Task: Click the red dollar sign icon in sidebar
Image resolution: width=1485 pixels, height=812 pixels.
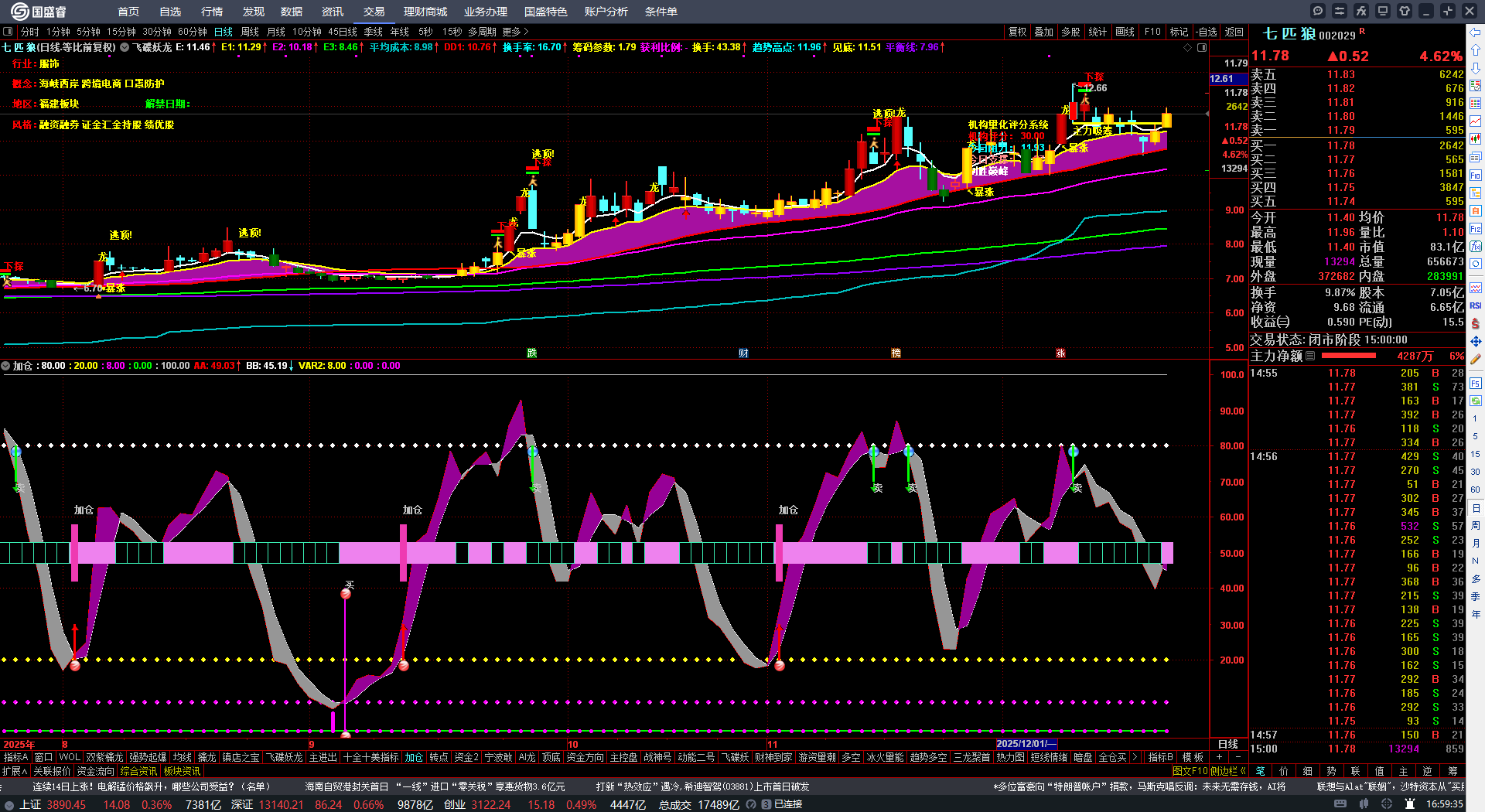Action: (x=1476, y=323)
